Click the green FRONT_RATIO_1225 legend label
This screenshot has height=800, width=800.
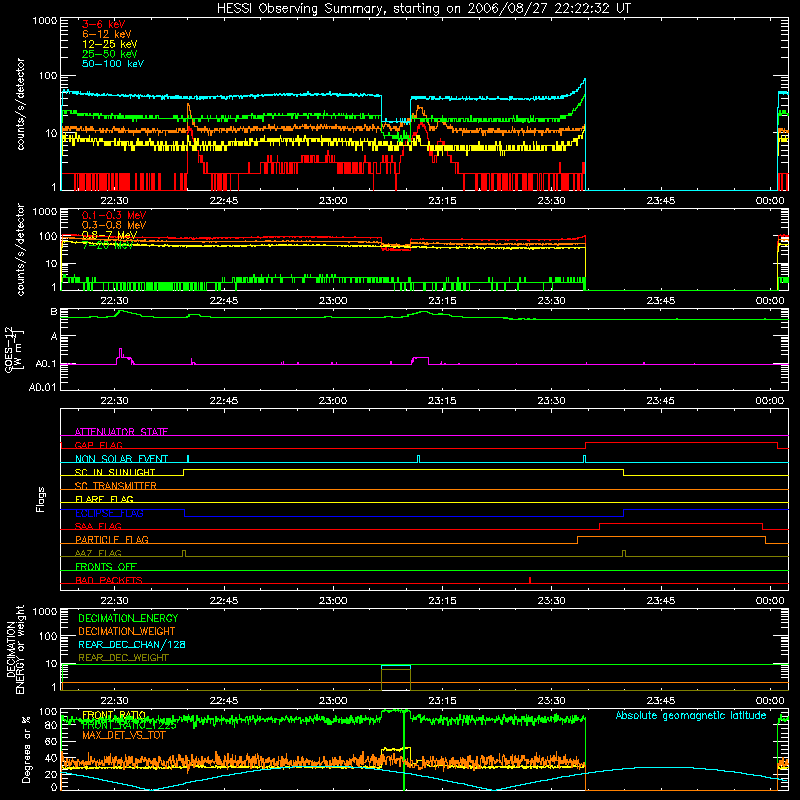(x=129, y=725)
